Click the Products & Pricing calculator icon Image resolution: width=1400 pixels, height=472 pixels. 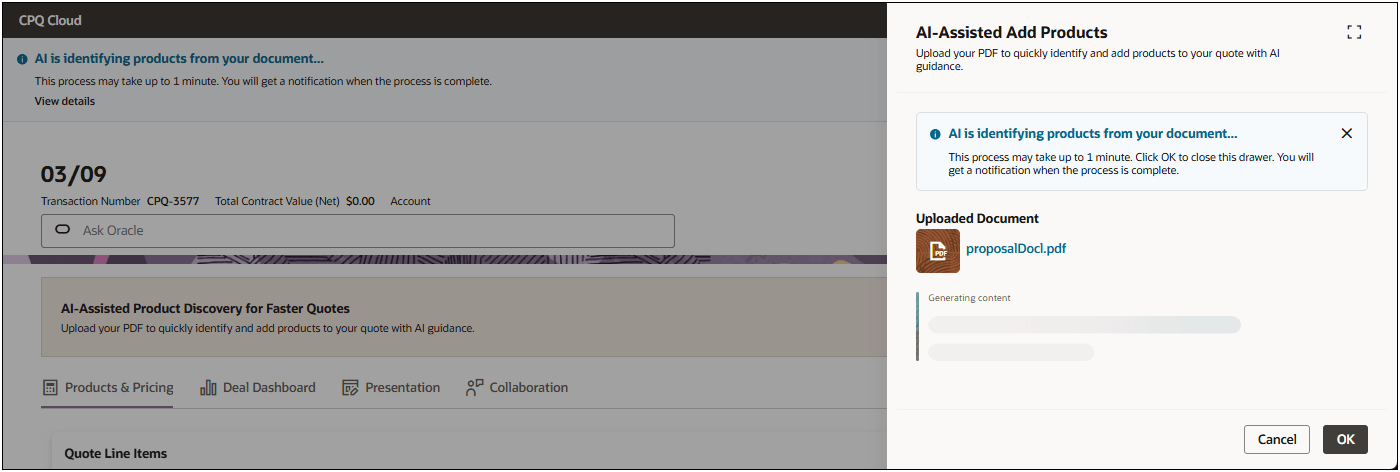(x=50, y=388)
